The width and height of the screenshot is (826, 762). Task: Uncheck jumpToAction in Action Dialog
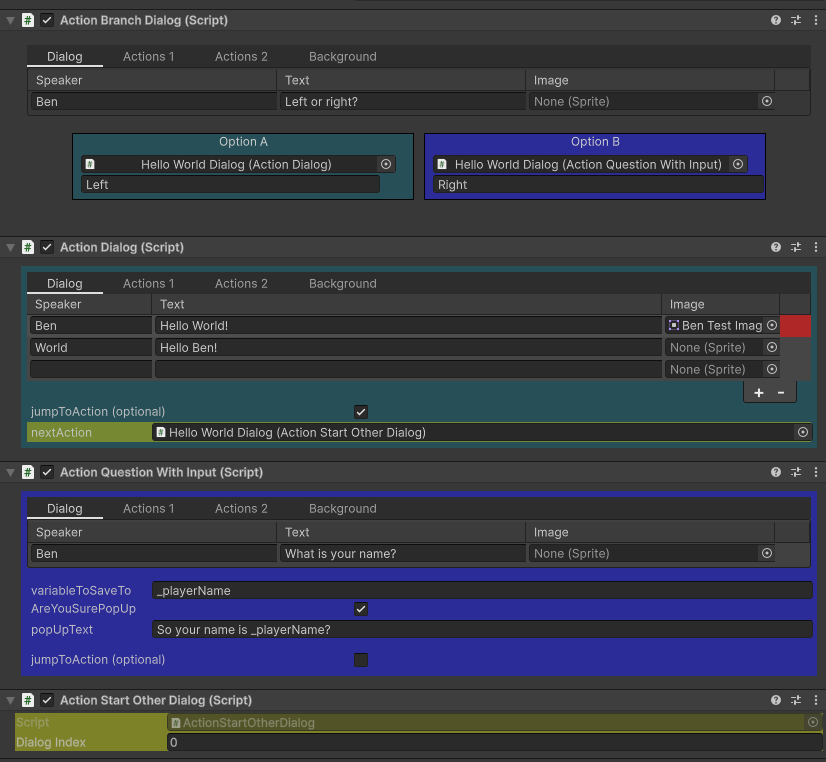[x=360, y=411]
